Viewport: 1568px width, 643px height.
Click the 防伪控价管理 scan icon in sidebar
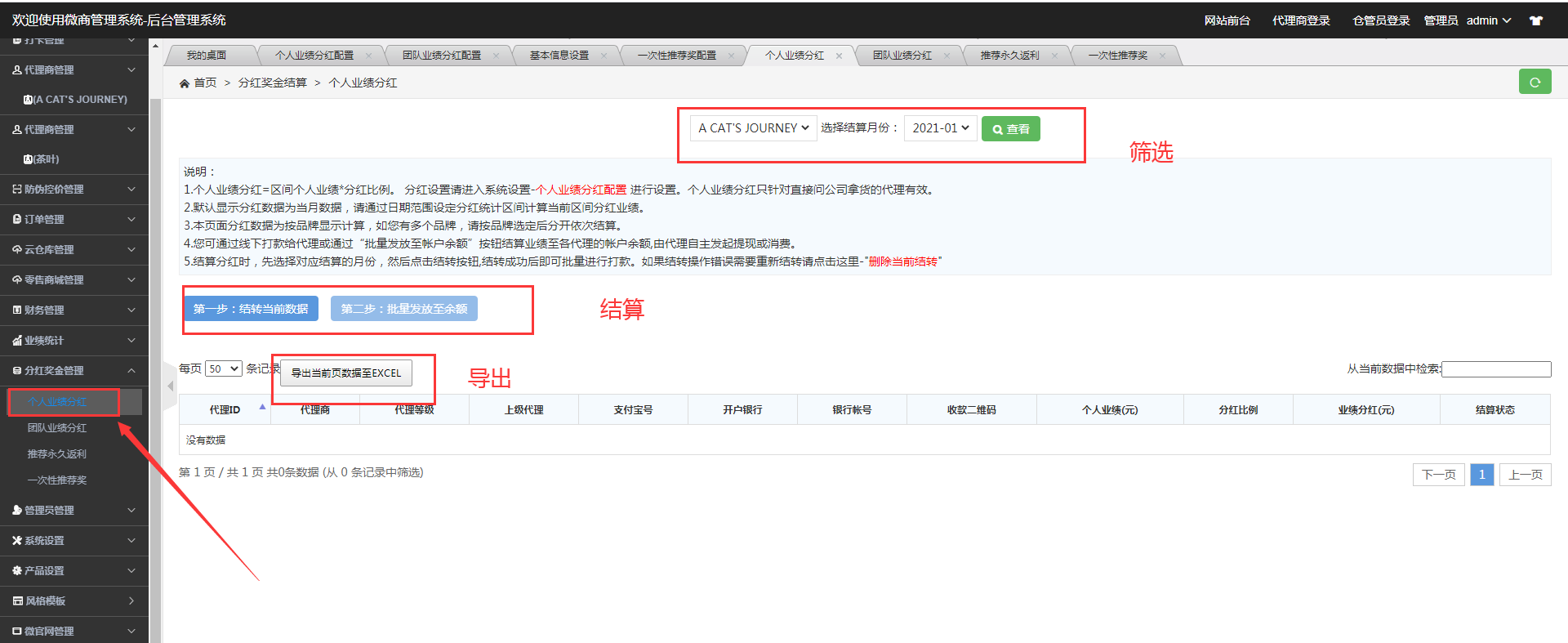(x=17, y=190)
